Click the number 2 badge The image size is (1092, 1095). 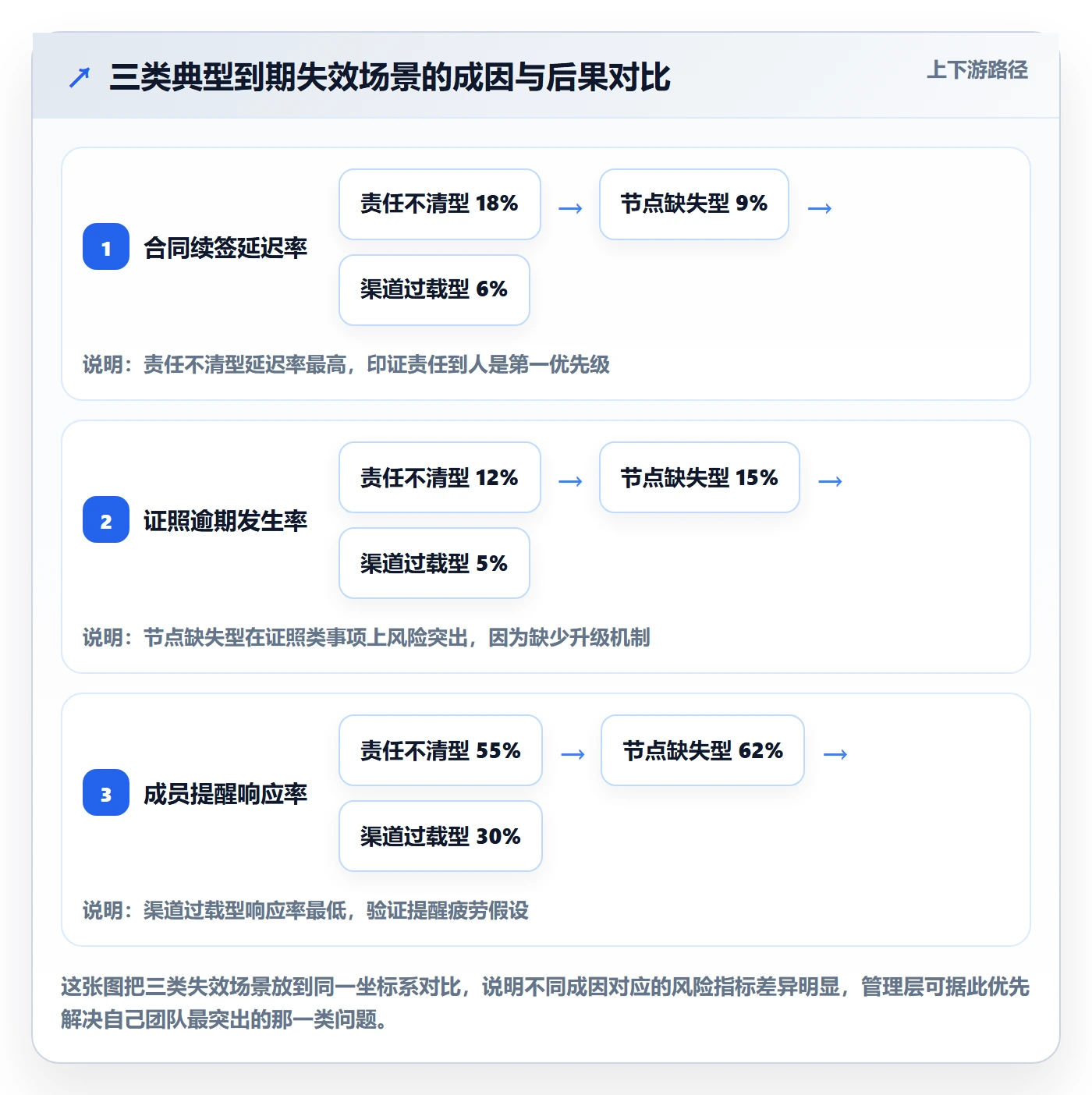pyautogui.click(x=106, y=520)
